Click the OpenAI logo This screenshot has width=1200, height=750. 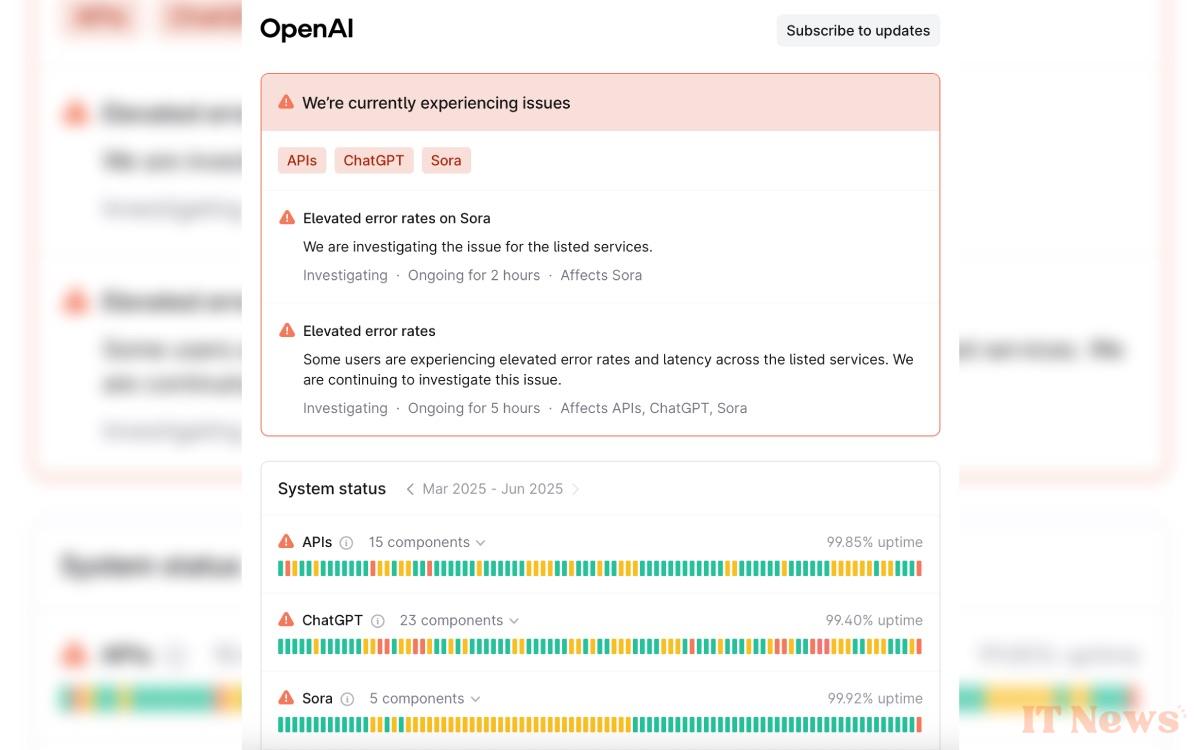click(306, 29)
